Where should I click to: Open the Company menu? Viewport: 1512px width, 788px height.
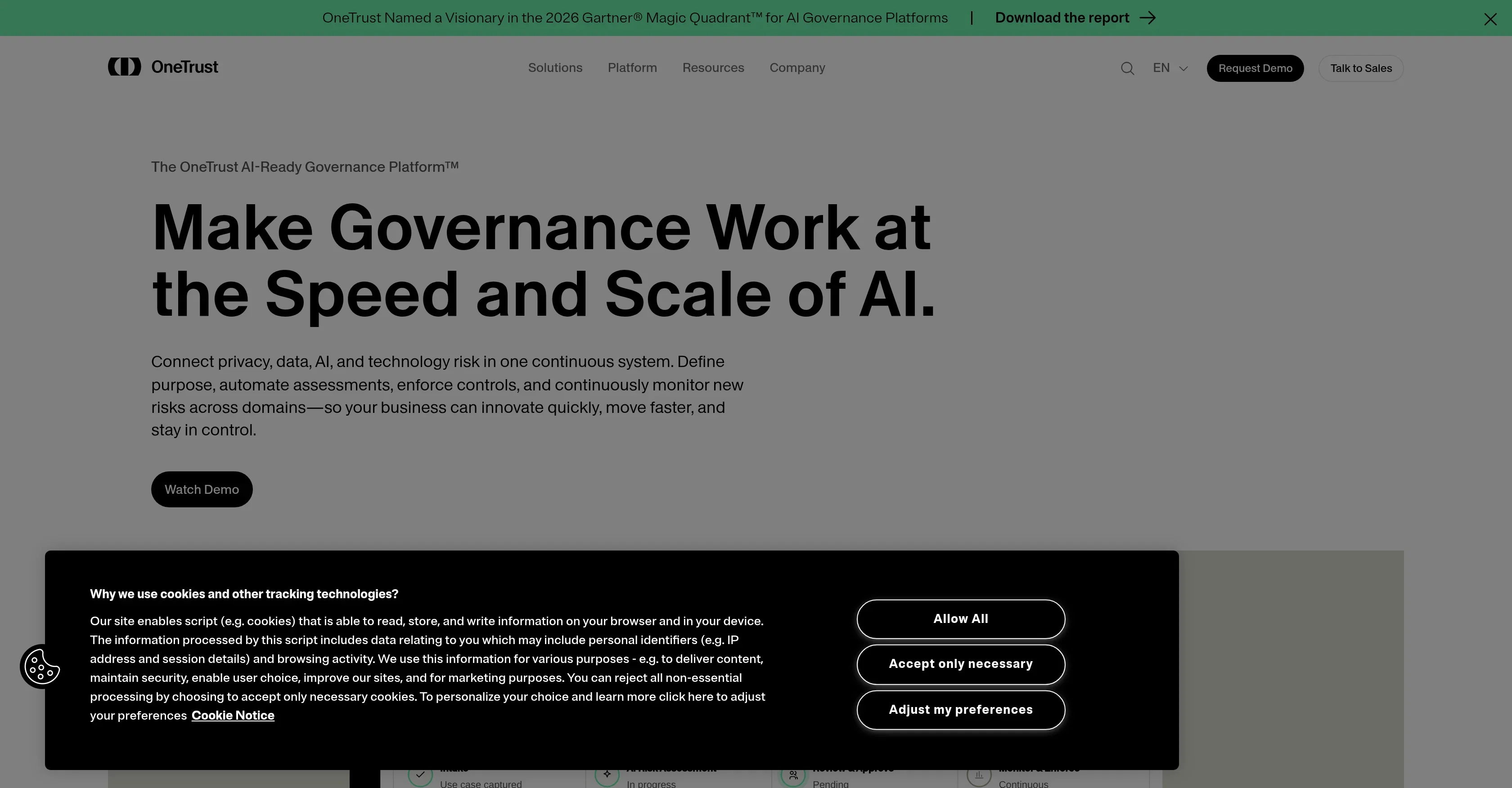[797, 68]
